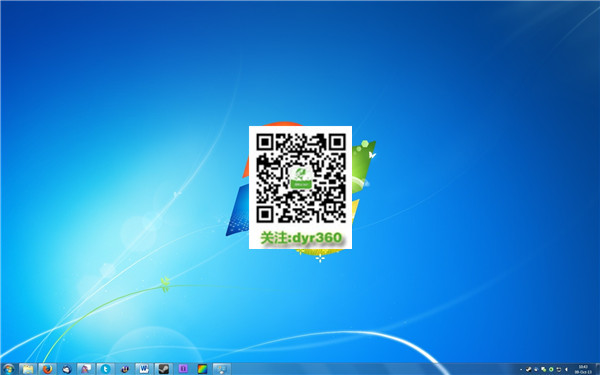Open the clock and date display
Image resolution: width=600 pixels, height=375 pixels.
pyautogui.click(x=583, y=369)
